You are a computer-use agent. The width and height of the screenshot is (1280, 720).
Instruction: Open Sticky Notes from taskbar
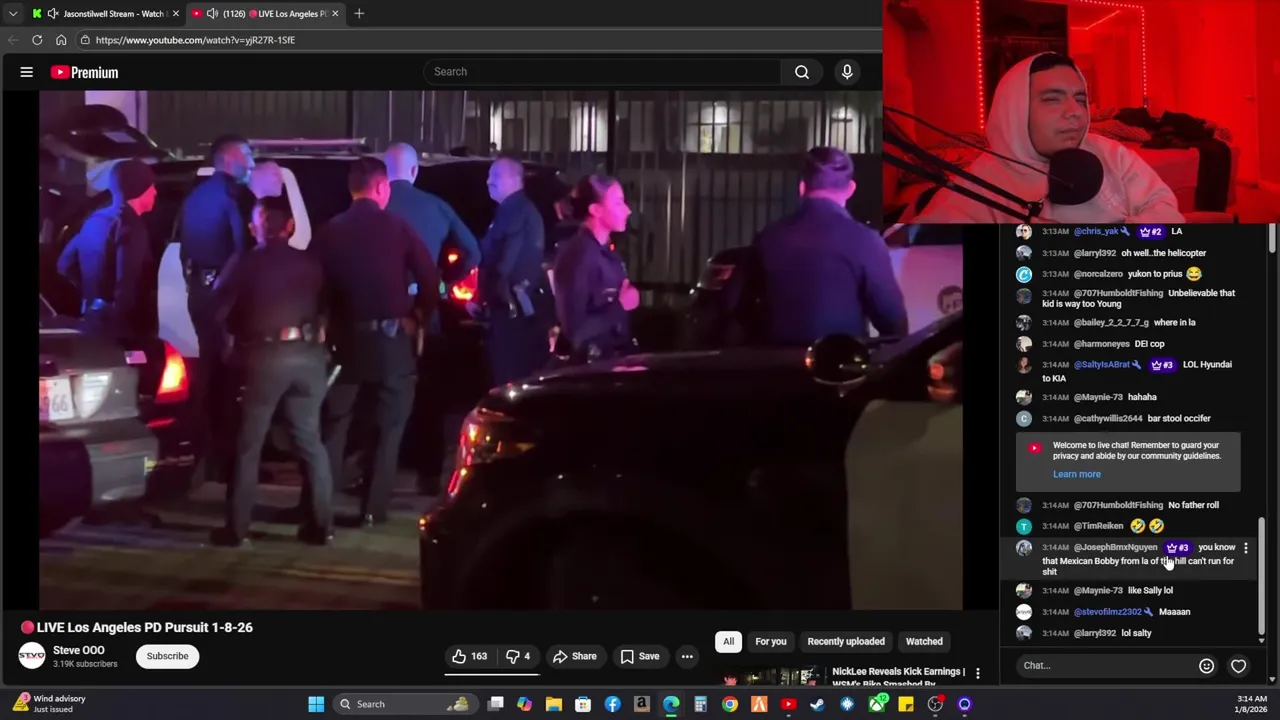point(906,704)
